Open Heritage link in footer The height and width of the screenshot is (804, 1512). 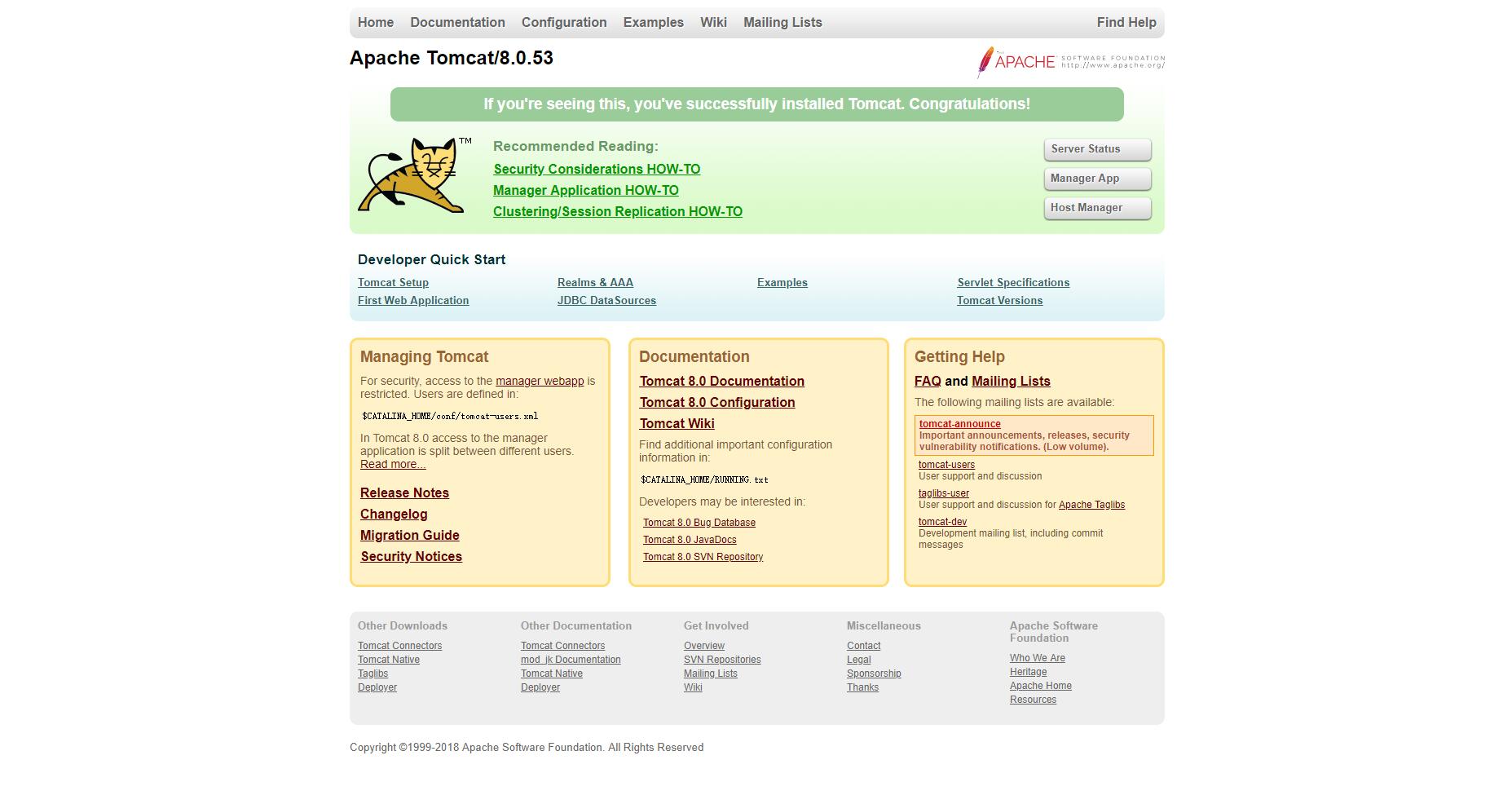tap(1028, 672)
